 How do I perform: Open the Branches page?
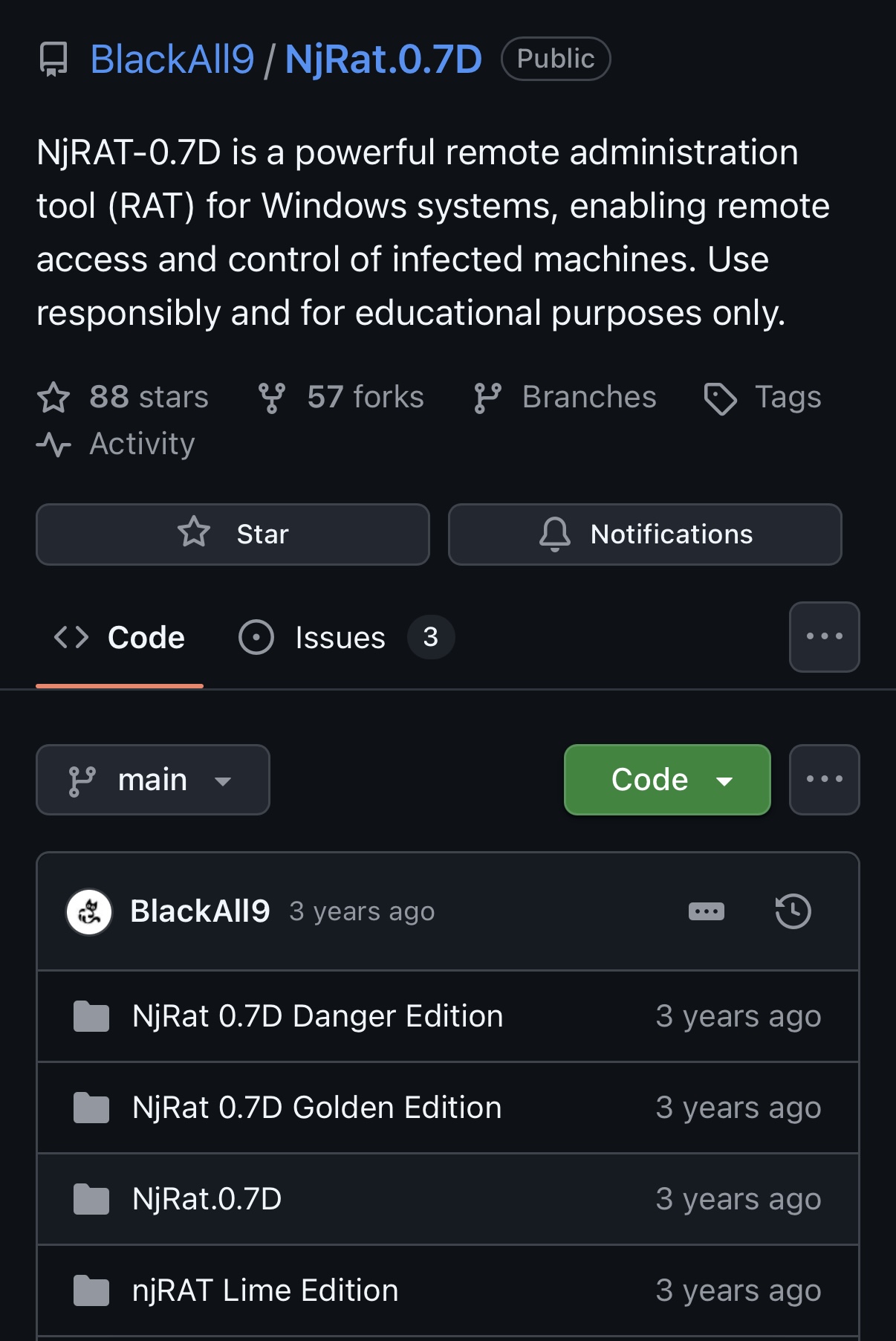(x=565, y=397)
